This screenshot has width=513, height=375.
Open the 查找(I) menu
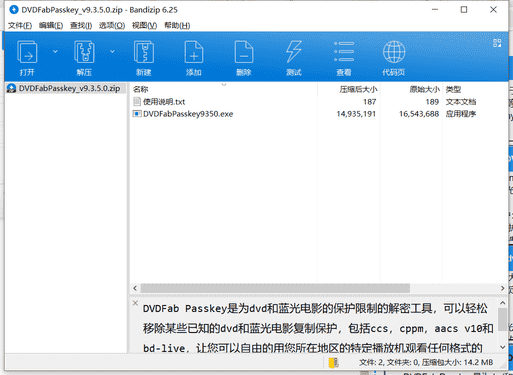81,25
